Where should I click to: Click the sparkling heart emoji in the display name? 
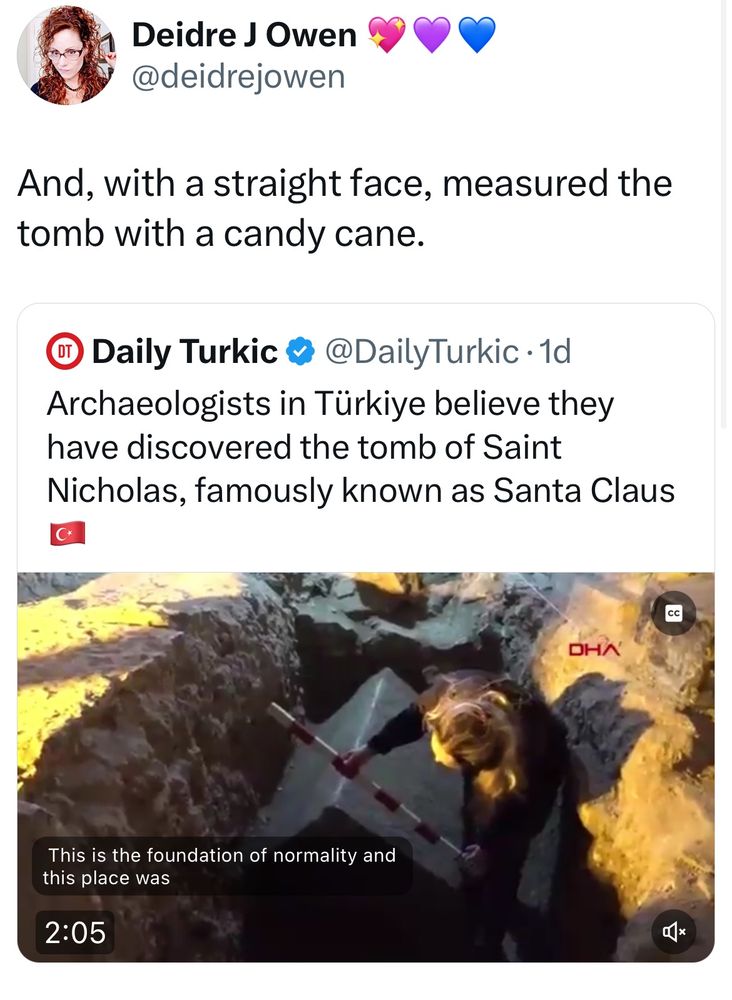(x=389, y=33)
